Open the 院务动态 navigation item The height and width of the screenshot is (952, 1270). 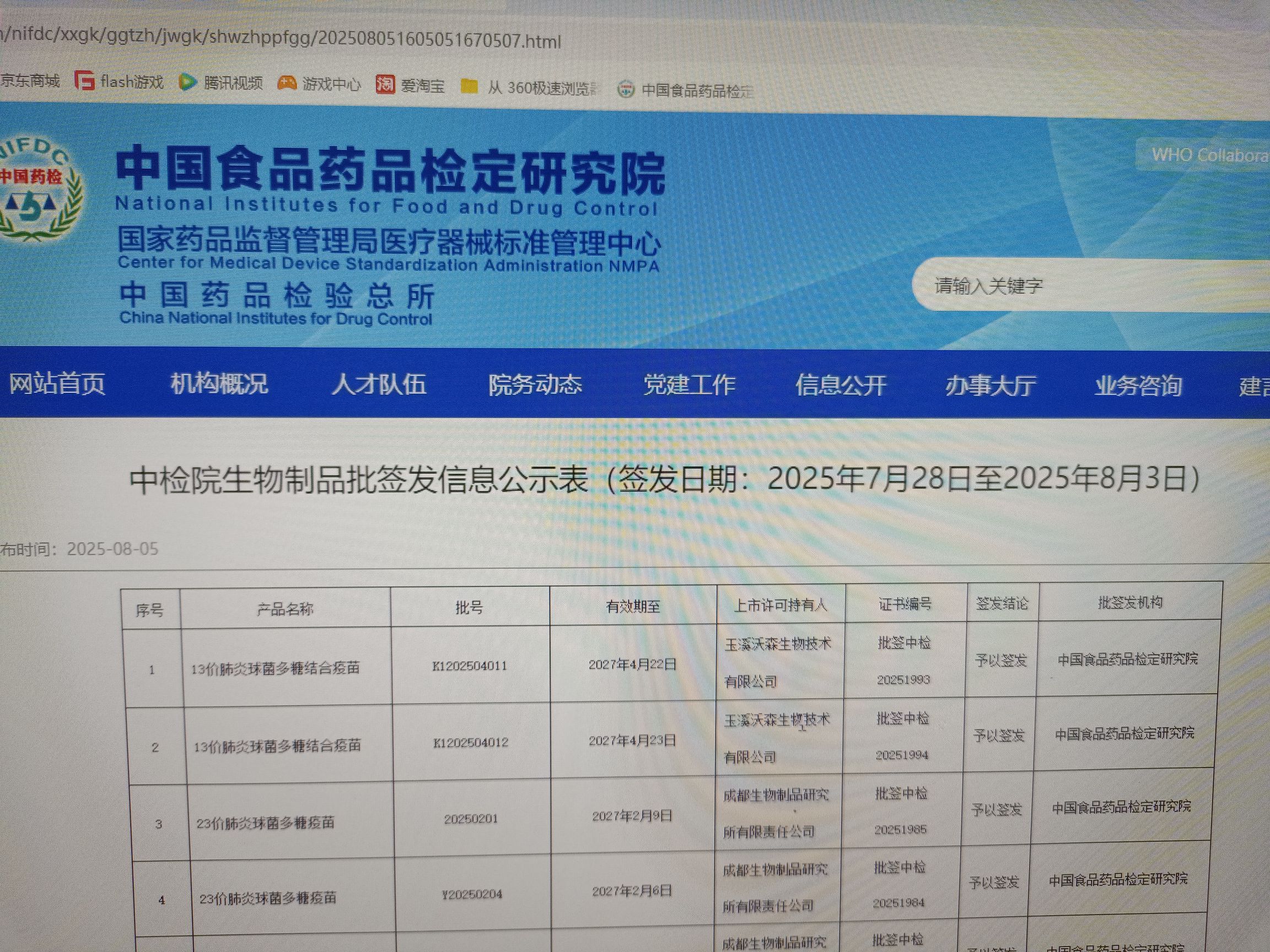(x=535, y=385)
